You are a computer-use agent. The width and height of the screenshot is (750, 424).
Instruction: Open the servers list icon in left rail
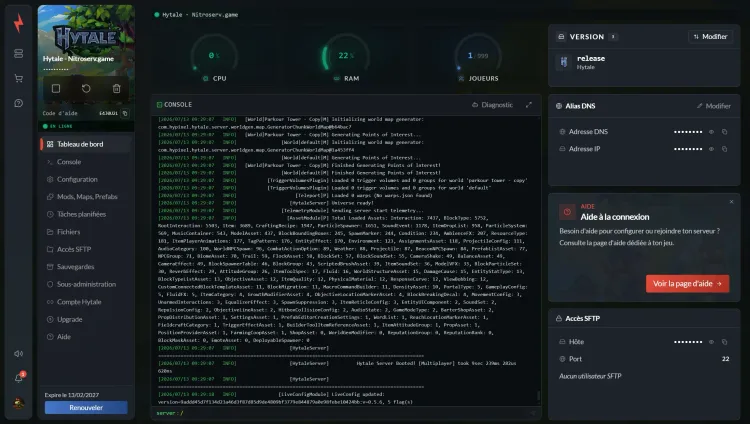(19, 54)
